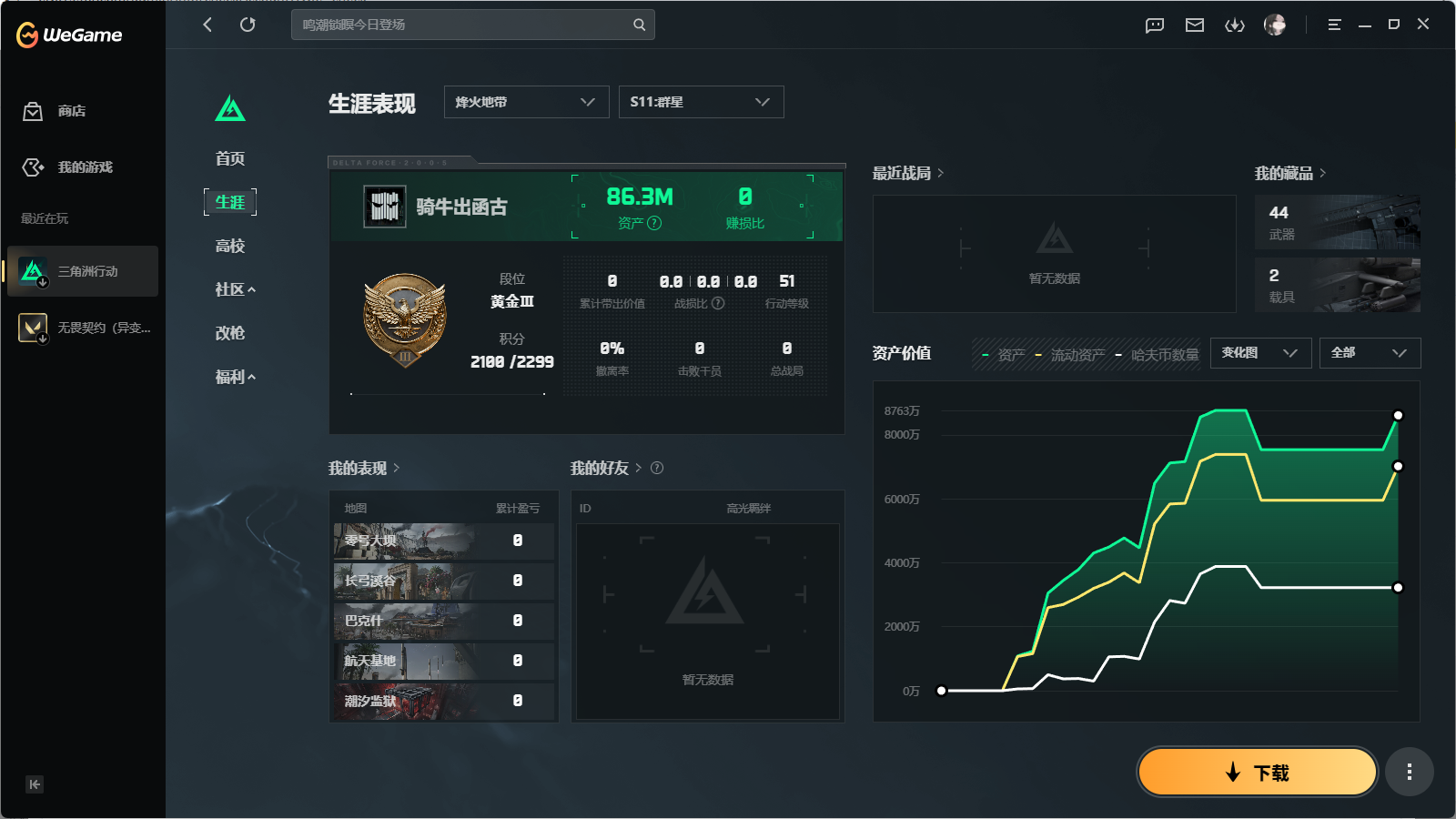Open the 全部 range dropdown
The width and height of the screenshot is (1456, 819).
point(1370,353)
